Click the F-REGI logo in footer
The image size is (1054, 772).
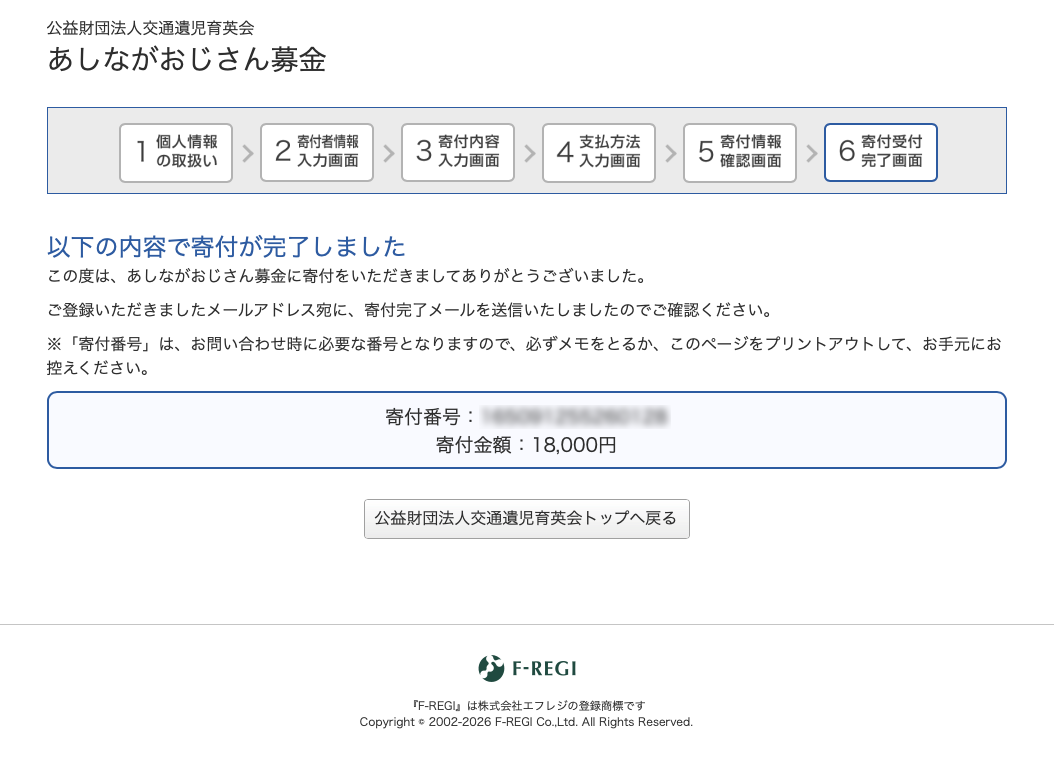click(x=527, y=668)
